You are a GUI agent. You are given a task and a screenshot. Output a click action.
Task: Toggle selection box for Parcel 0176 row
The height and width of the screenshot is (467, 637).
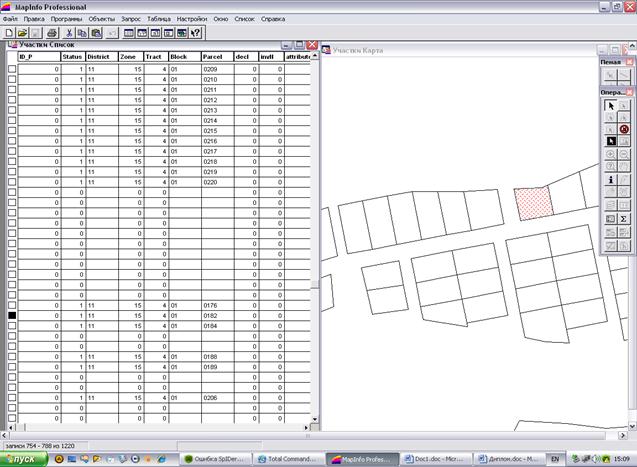pyautogui.click(x=12, y=305)
